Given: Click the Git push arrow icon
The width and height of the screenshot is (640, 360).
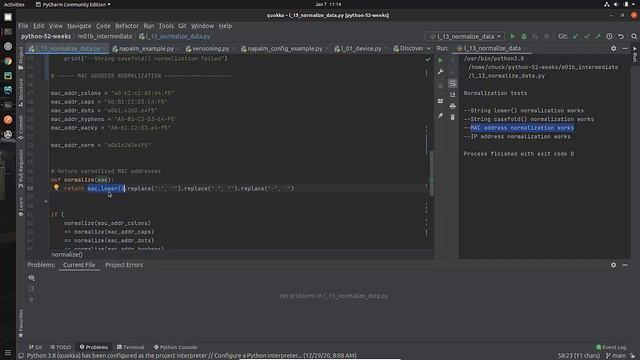Looking at the screenshot, I should [598, 36].
